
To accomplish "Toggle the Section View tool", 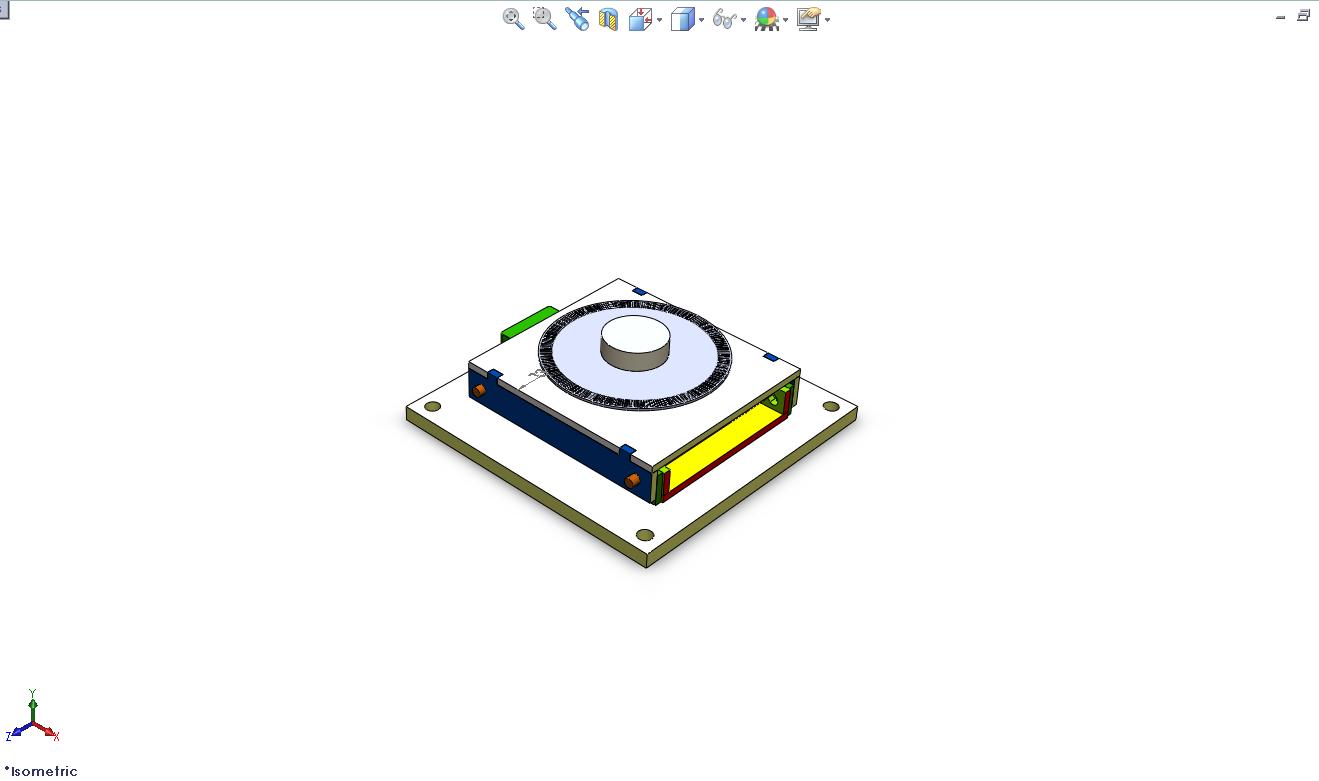I will pos(608,19).
